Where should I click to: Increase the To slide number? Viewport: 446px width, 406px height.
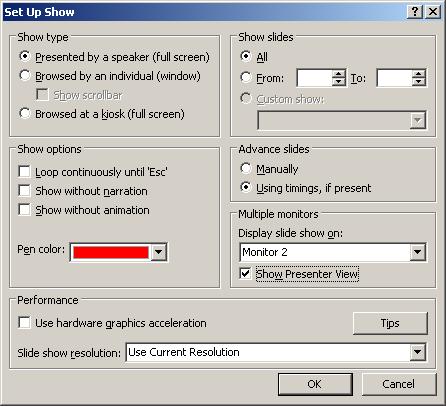[x=419, y=74]
